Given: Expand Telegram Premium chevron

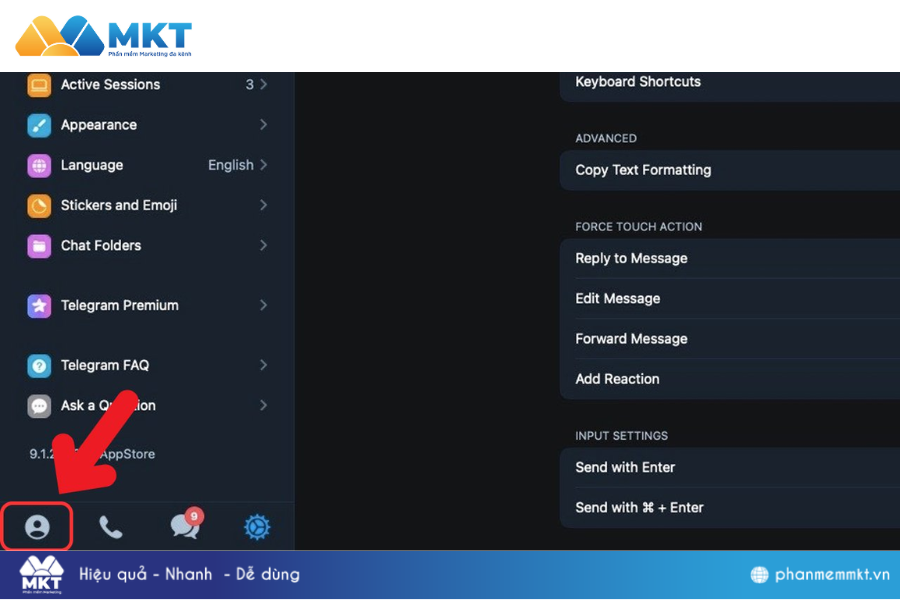Looking at the screenshot, I should coord(263,305).
